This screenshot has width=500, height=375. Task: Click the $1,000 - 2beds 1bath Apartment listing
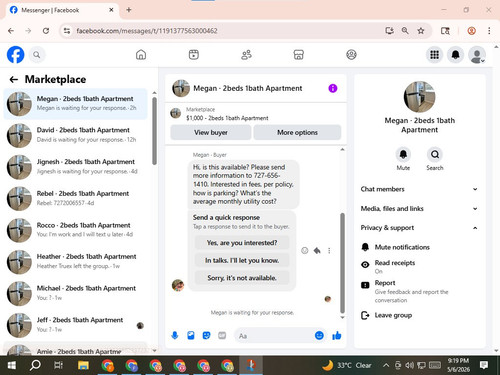pos(227,118)
